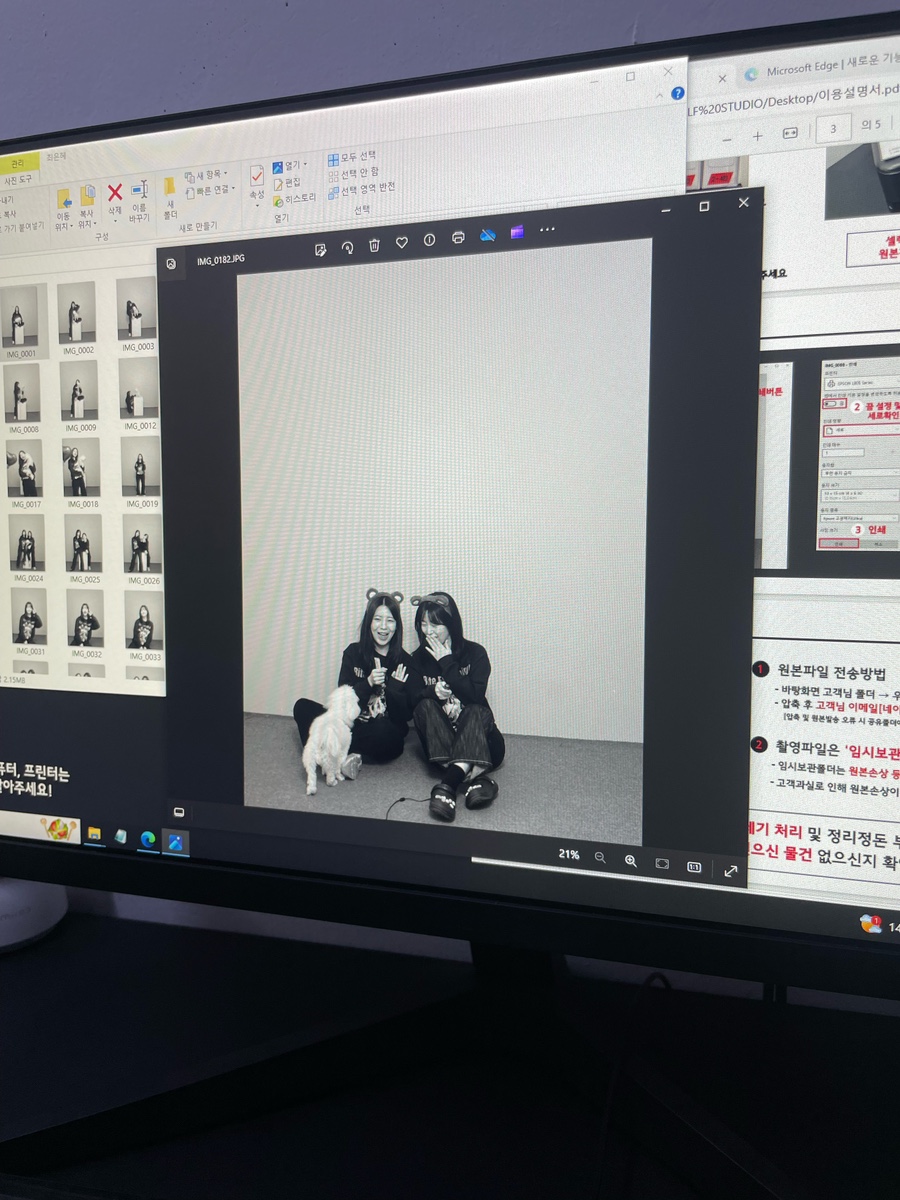This screenshot has height=1200, width=900.
Task: Select the IMG_0026 thumbnail in Explorer
Action: [x=144, y=547]
